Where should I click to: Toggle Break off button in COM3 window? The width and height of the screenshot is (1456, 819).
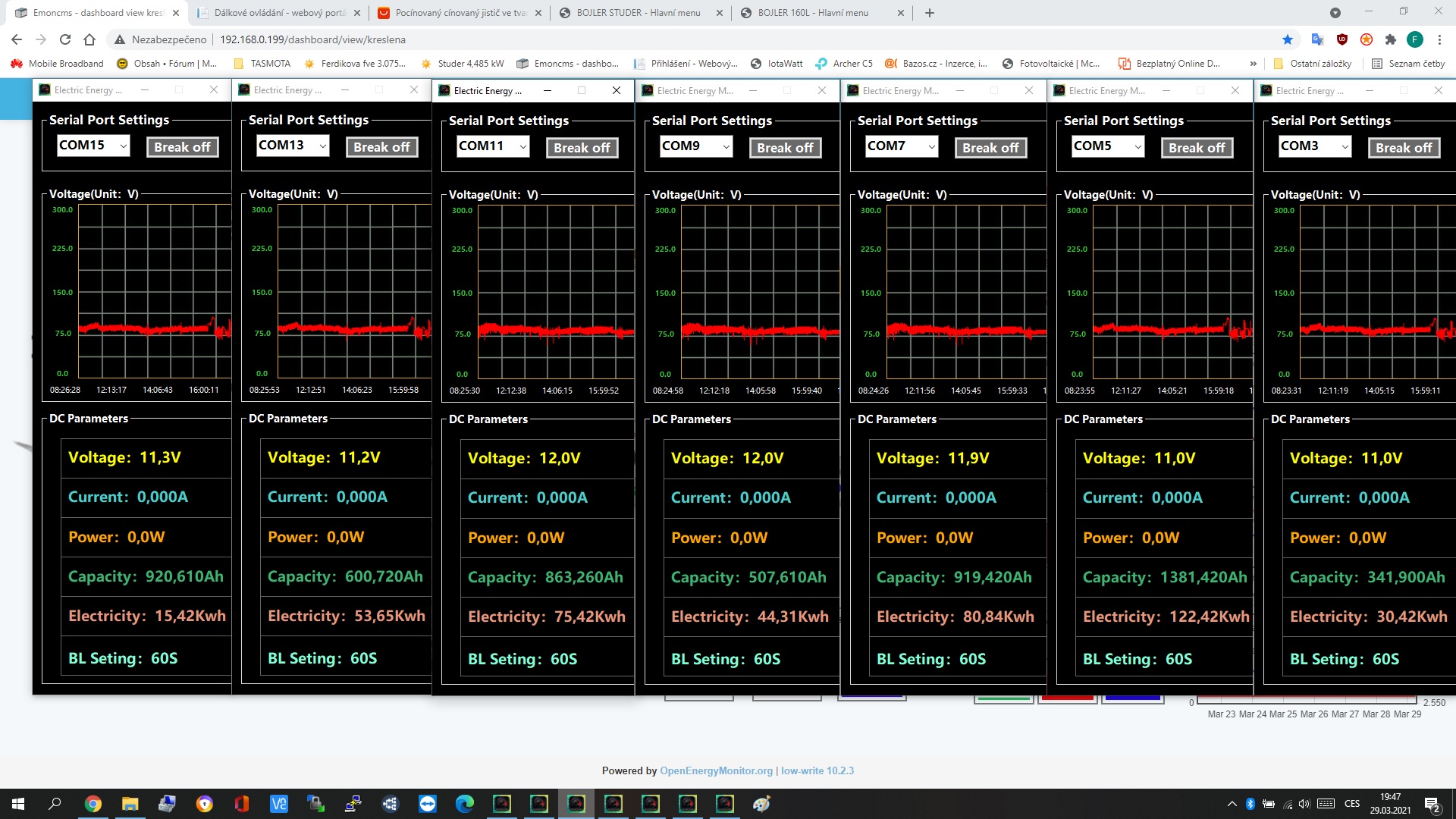[x=1404, y=148]
